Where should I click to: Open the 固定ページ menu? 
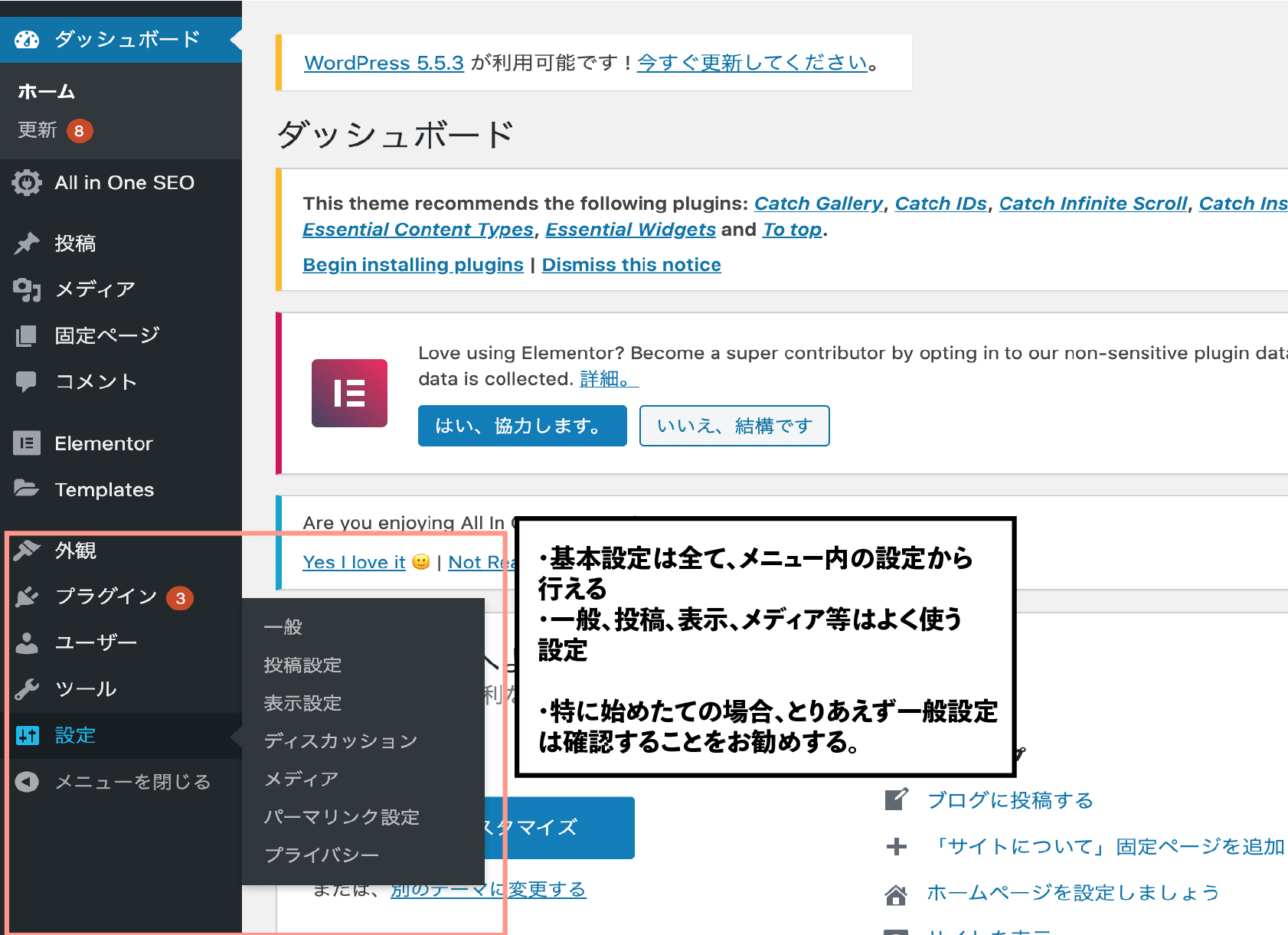pos(121,335)
